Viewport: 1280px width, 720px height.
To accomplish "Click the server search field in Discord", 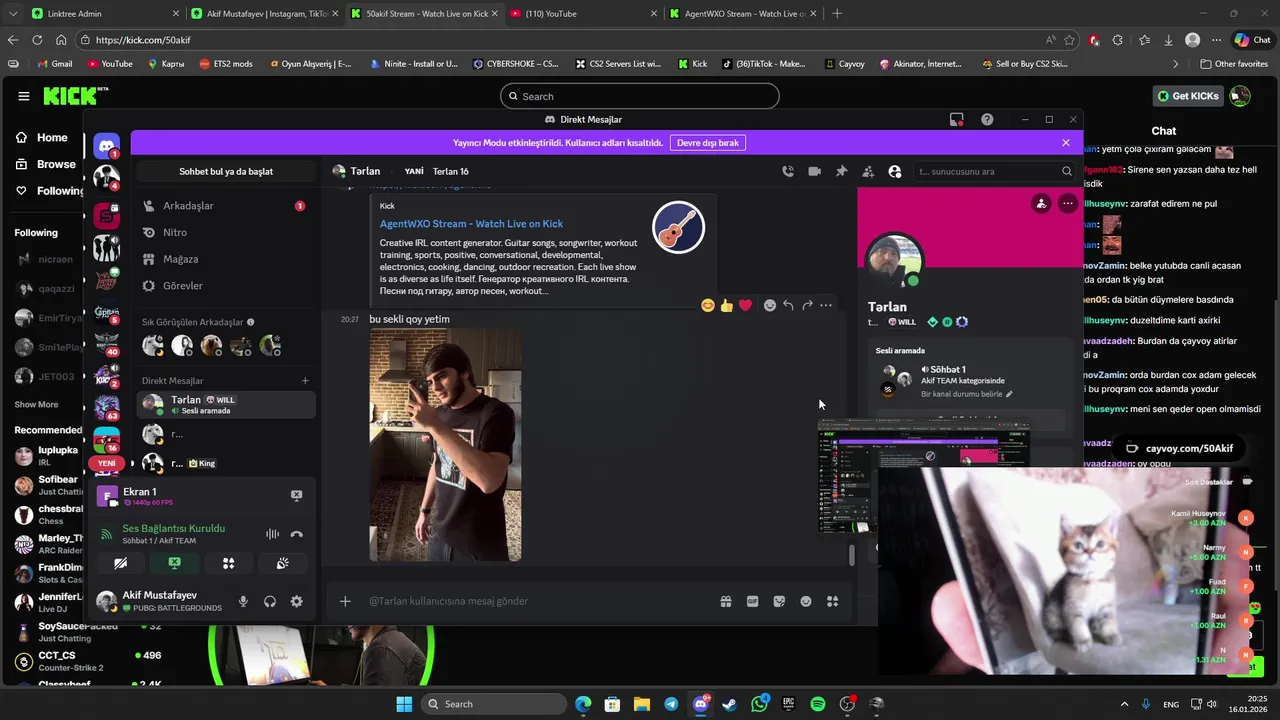I will pyautogui.click(x=994, y=171).
